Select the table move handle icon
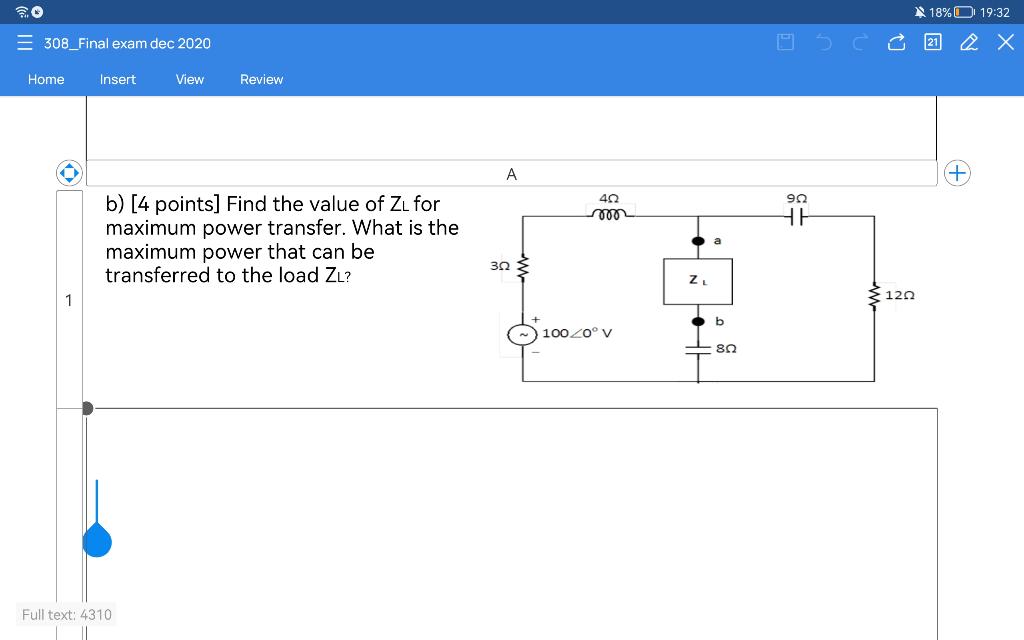The image size is (1024, 640). coord(69,173)
